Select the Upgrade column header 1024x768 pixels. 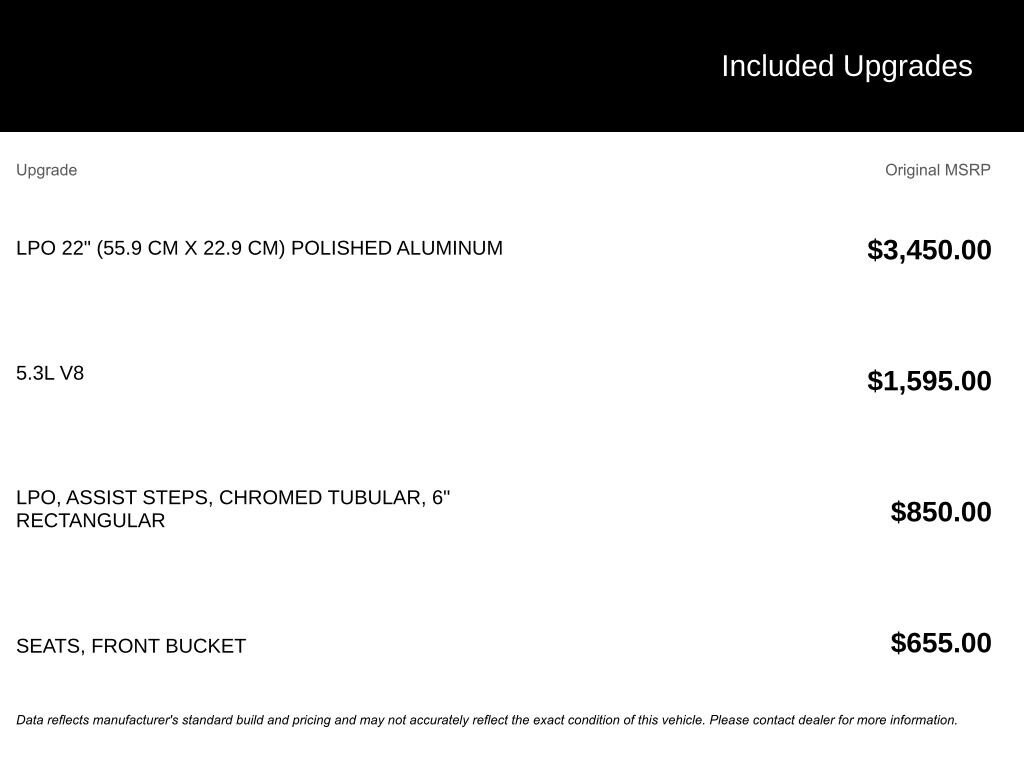(46, 170)
